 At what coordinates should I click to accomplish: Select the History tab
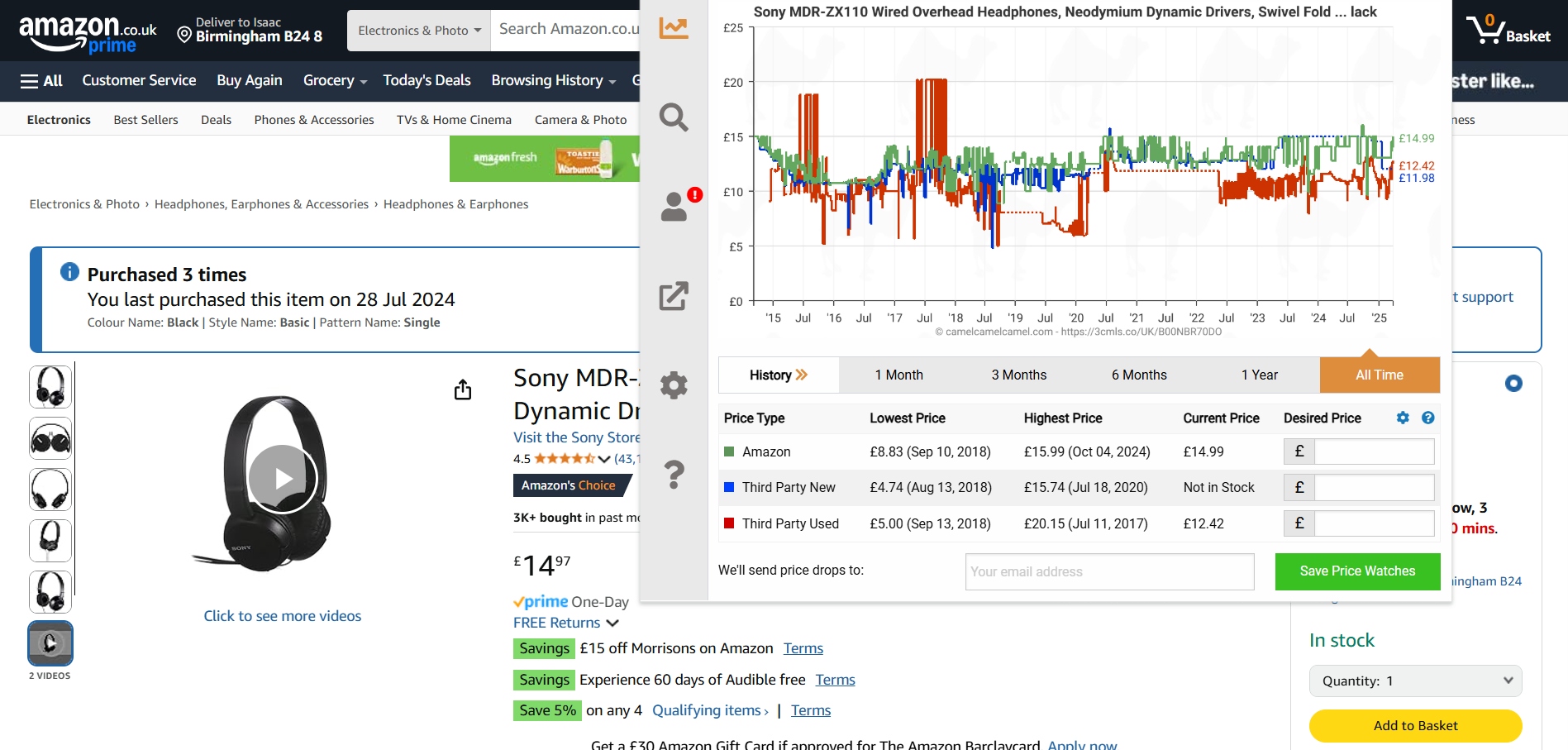(779, 375)
